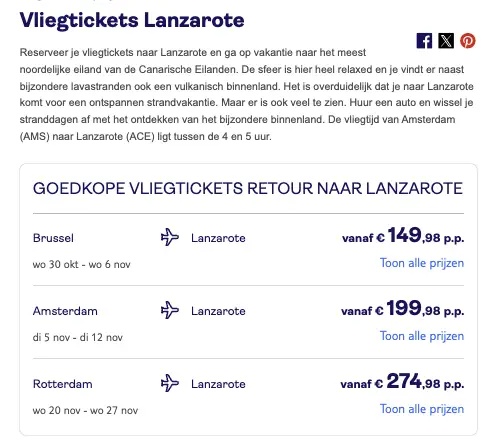
Task: Click the airplane icon for Brussel route
Action: (x=170, y=237)
